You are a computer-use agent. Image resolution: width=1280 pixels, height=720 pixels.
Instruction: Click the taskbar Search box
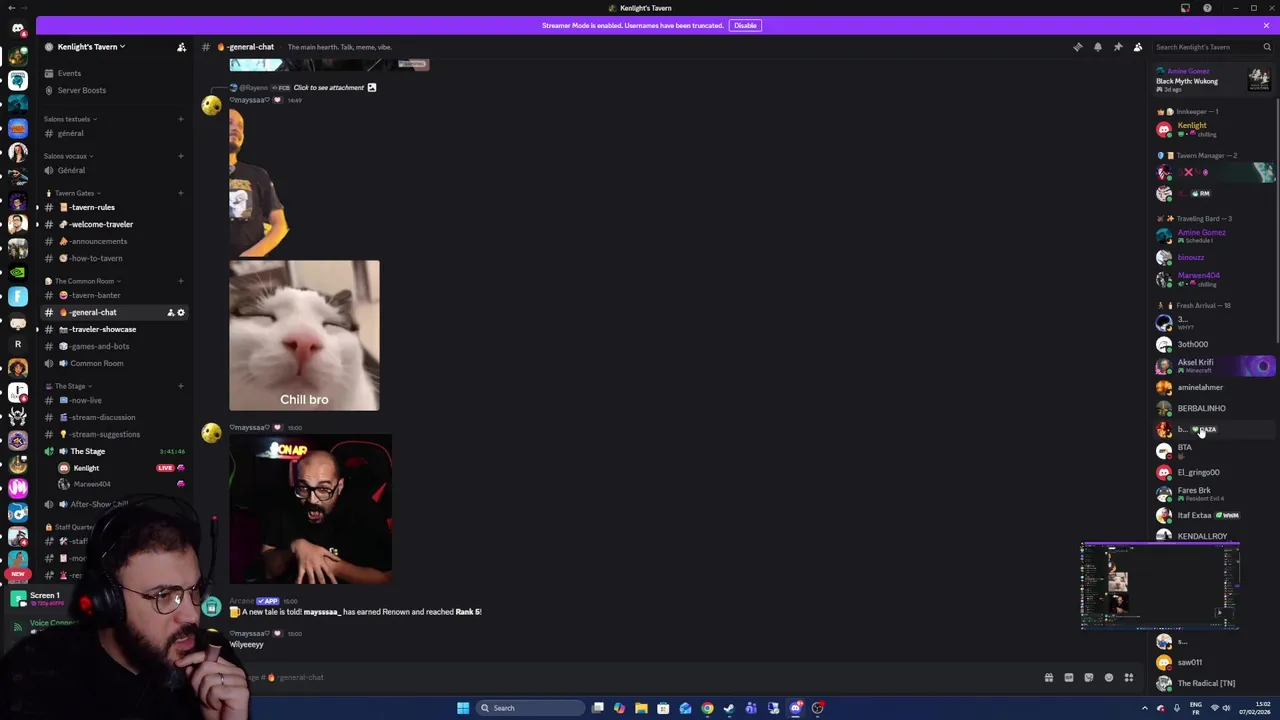coord(529,708)
